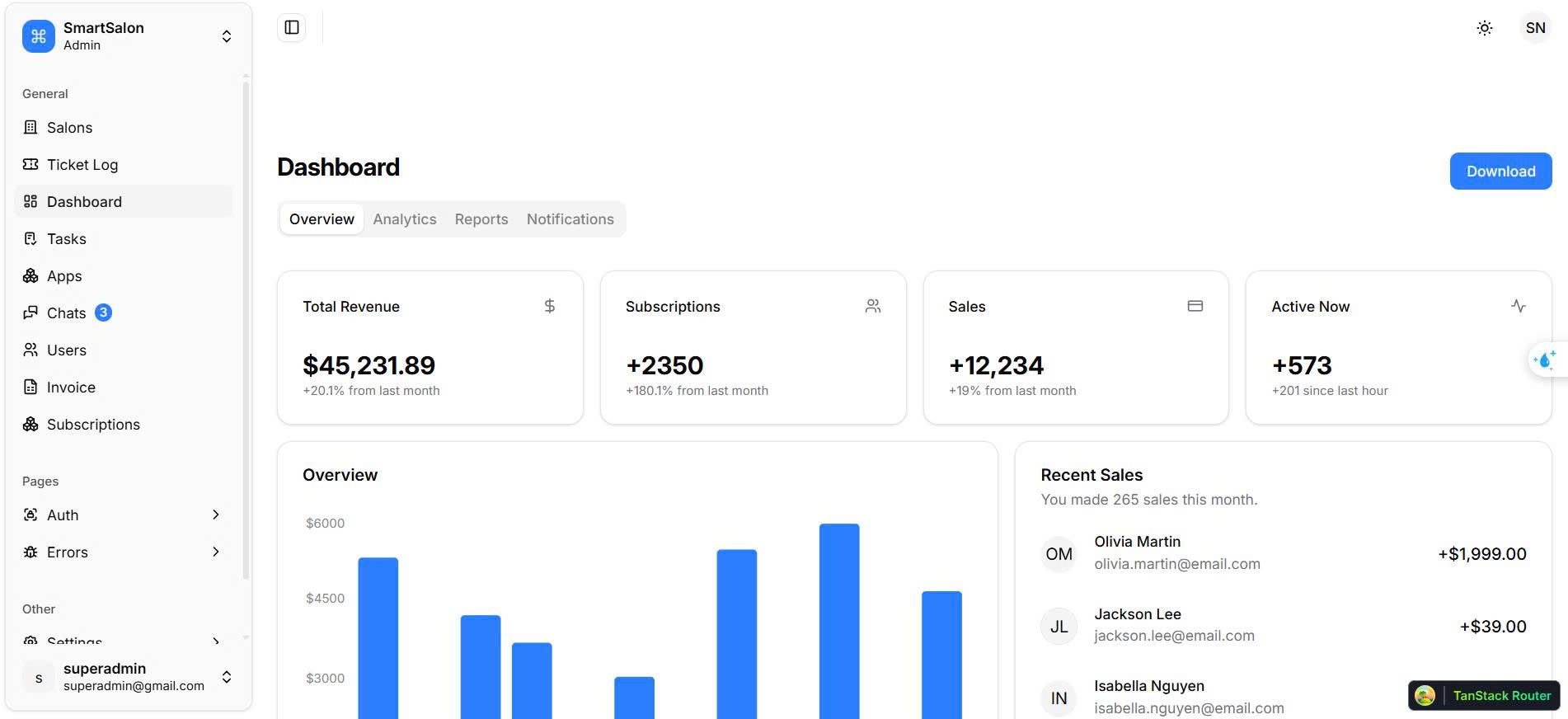Click the water droplet floating widget

(1546, 359)
